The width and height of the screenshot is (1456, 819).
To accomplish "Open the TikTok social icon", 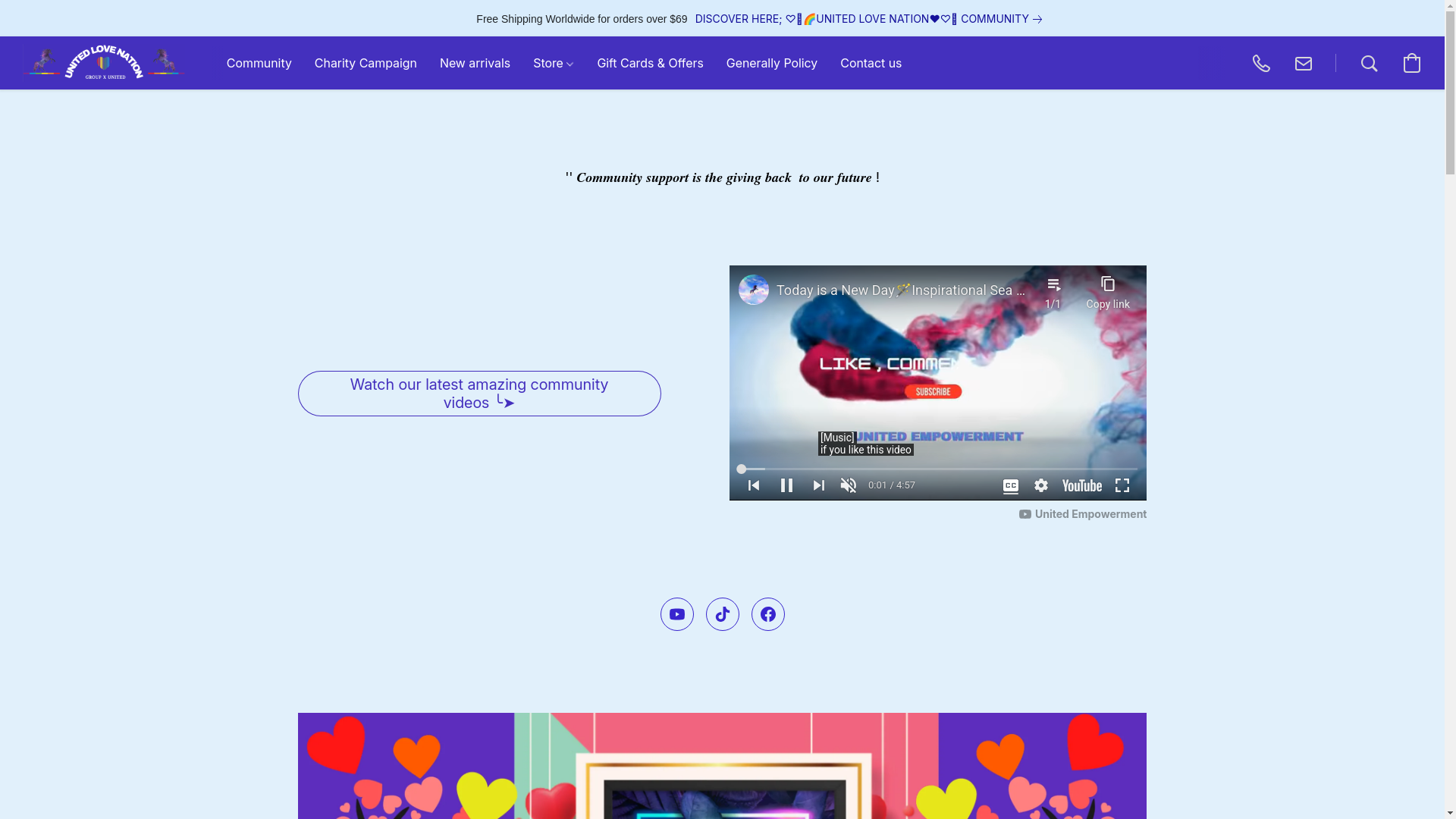I will [x=722, y=614].
